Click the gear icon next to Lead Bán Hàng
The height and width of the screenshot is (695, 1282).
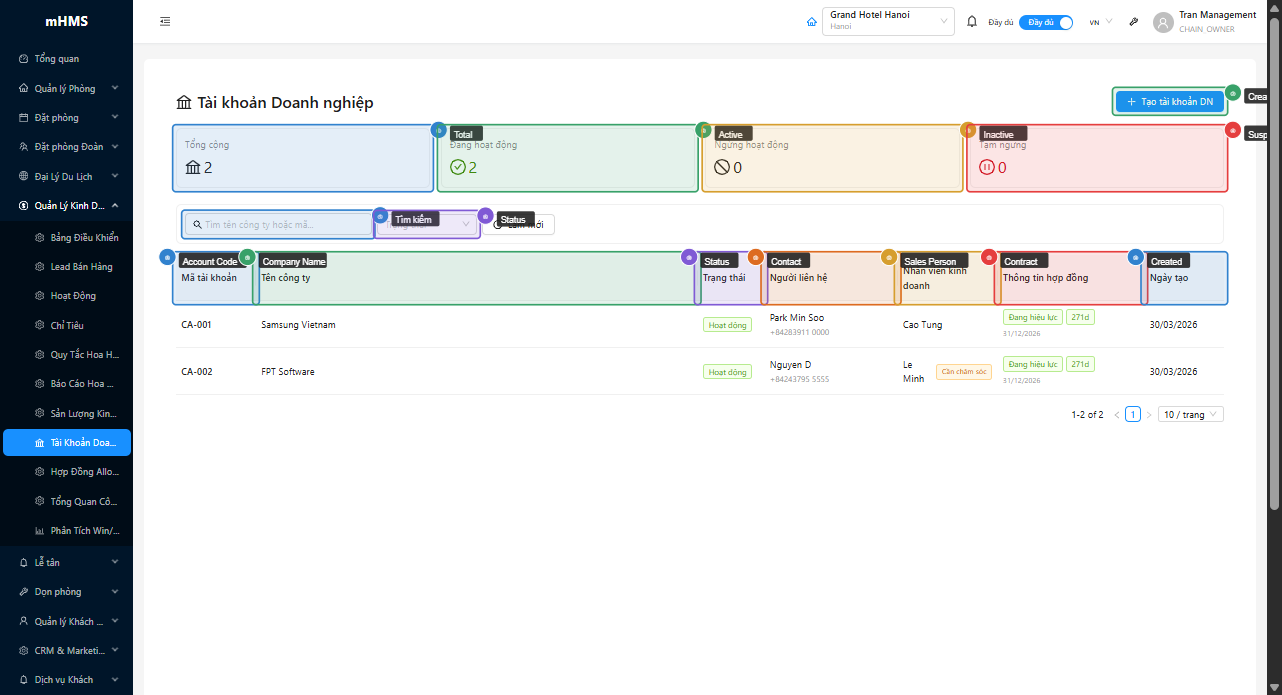pyautogui.click(x=39, y=267)
